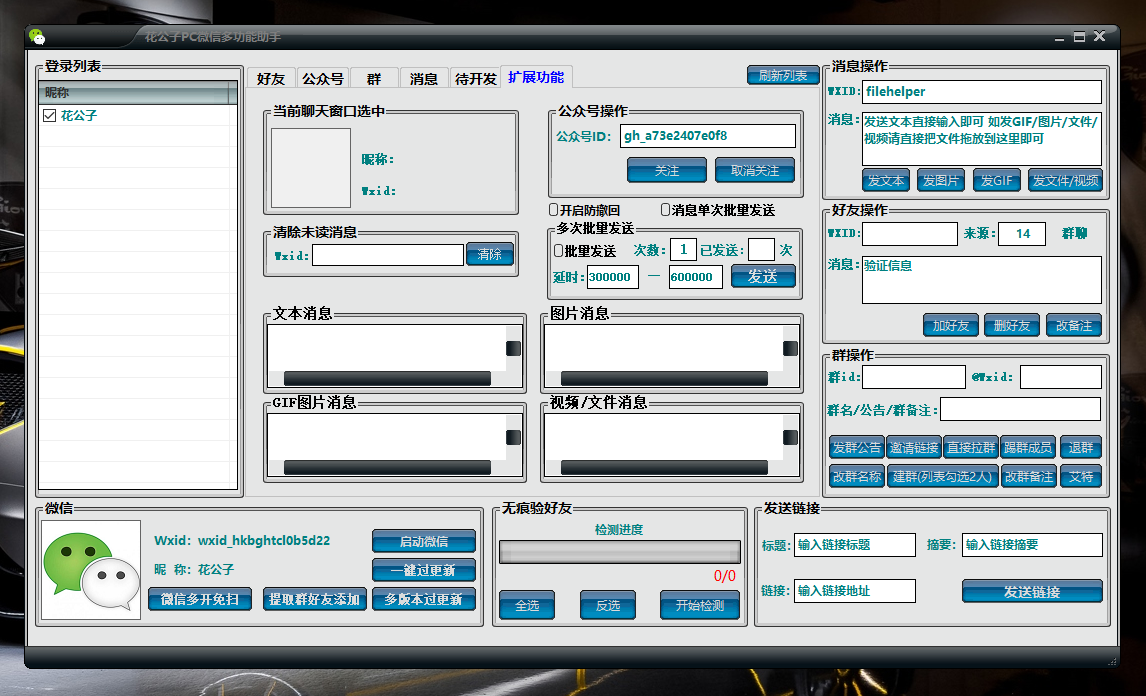Focus the 公众号ID input field
The width and height of the screenshot is (1146, 696).
pos(707,136)
